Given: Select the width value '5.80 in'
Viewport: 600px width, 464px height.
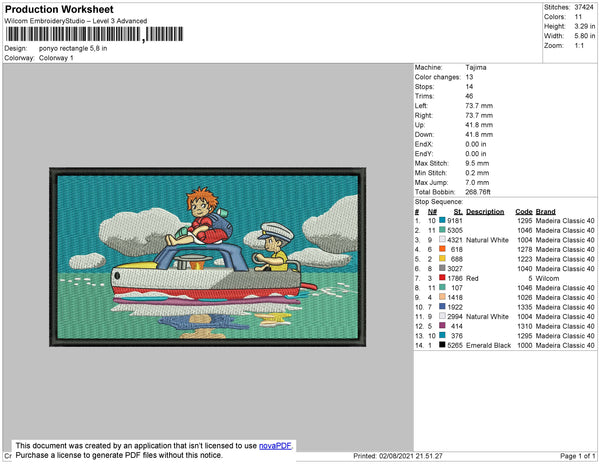Looking at the screenshot, I should point(585,36).
